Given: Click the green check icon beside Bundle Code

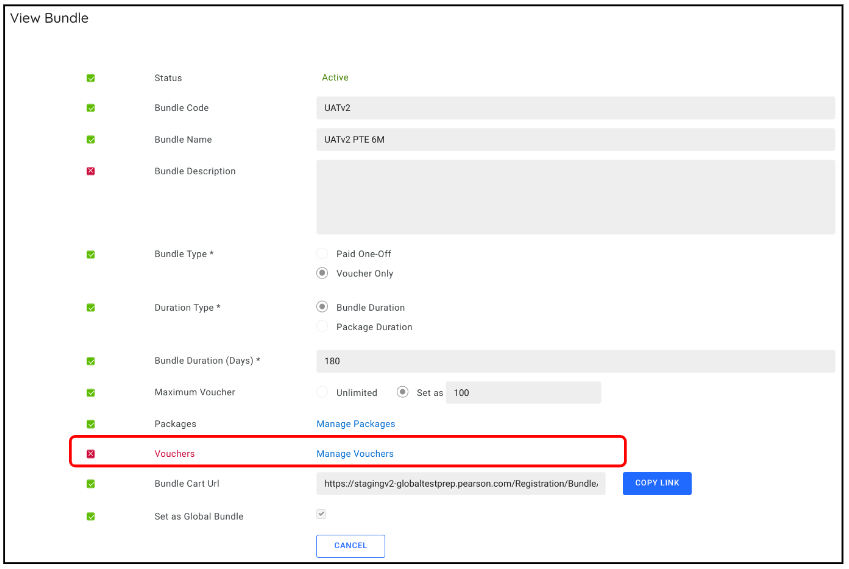Looking at the screenshot, I should (x=91, y=108).
